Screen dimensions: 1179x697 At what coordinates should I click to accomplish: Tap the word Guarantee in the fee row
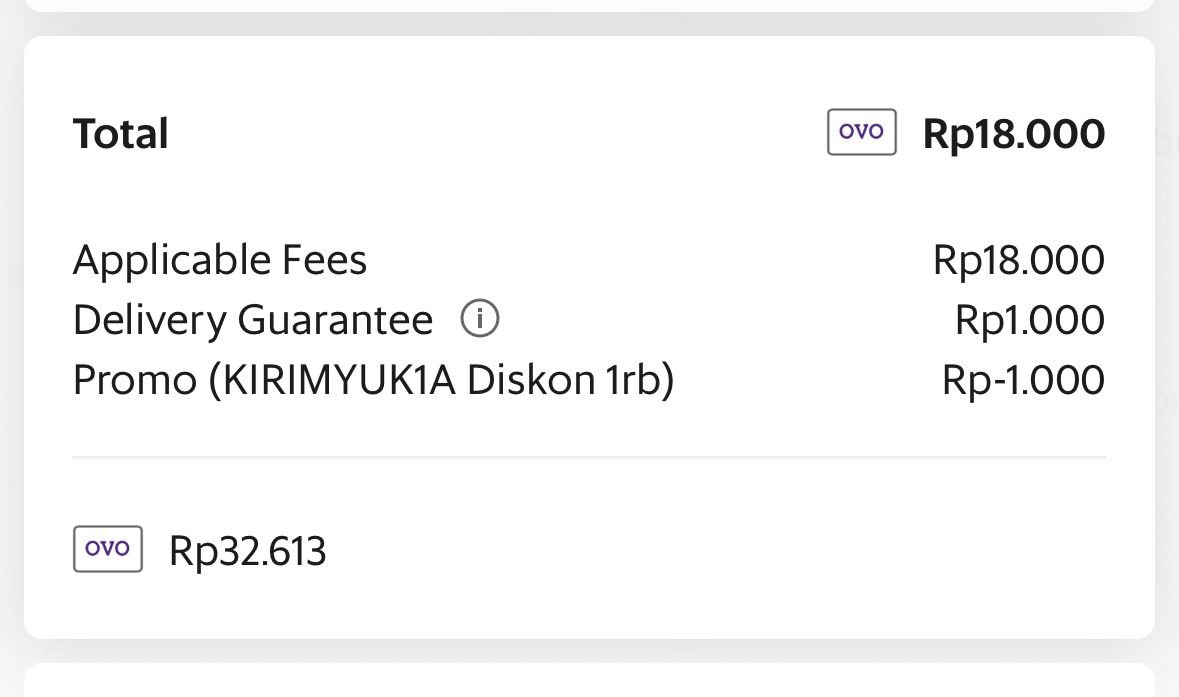tap(335, 321)
